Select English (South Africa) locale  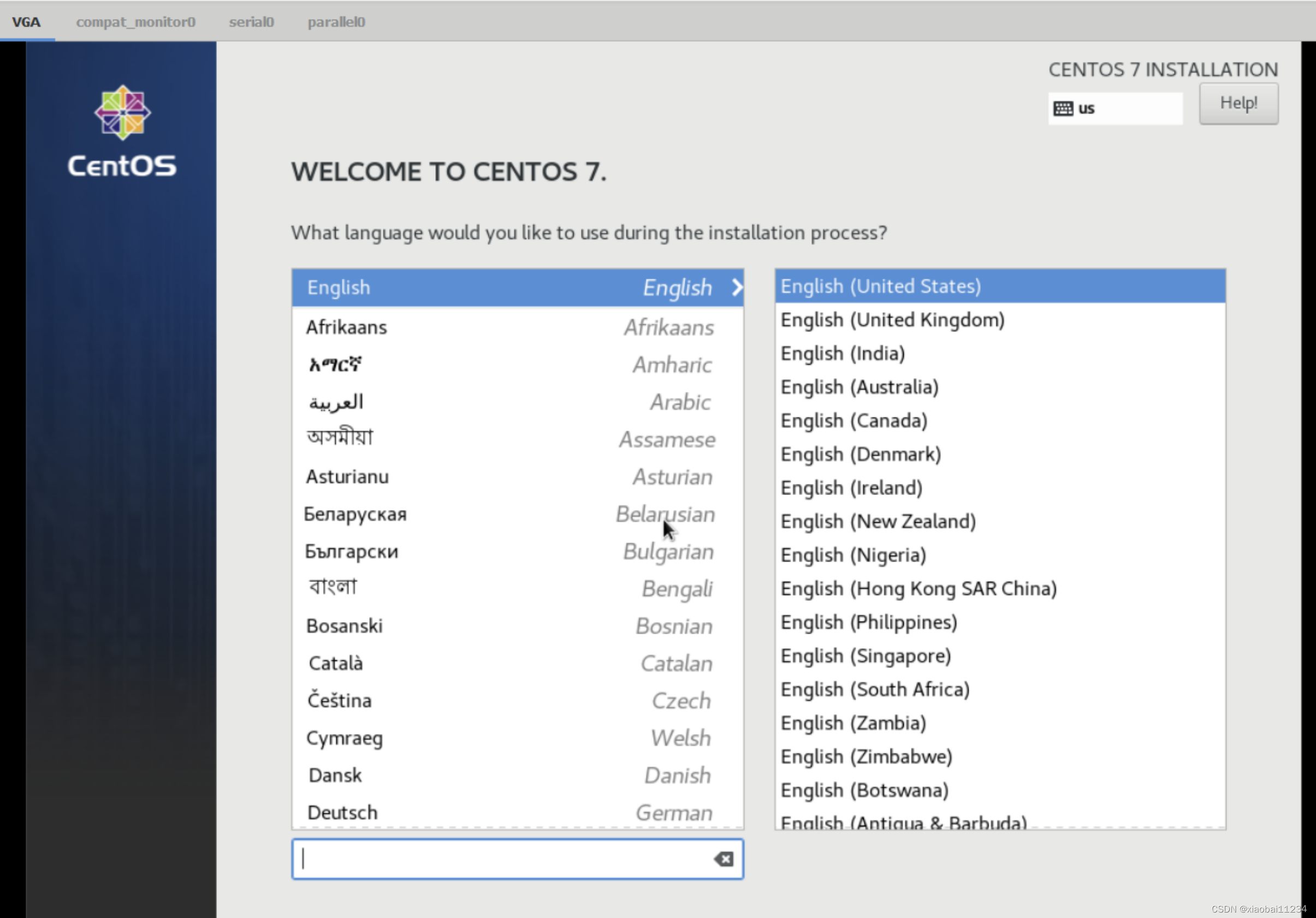click(1000, 689)
